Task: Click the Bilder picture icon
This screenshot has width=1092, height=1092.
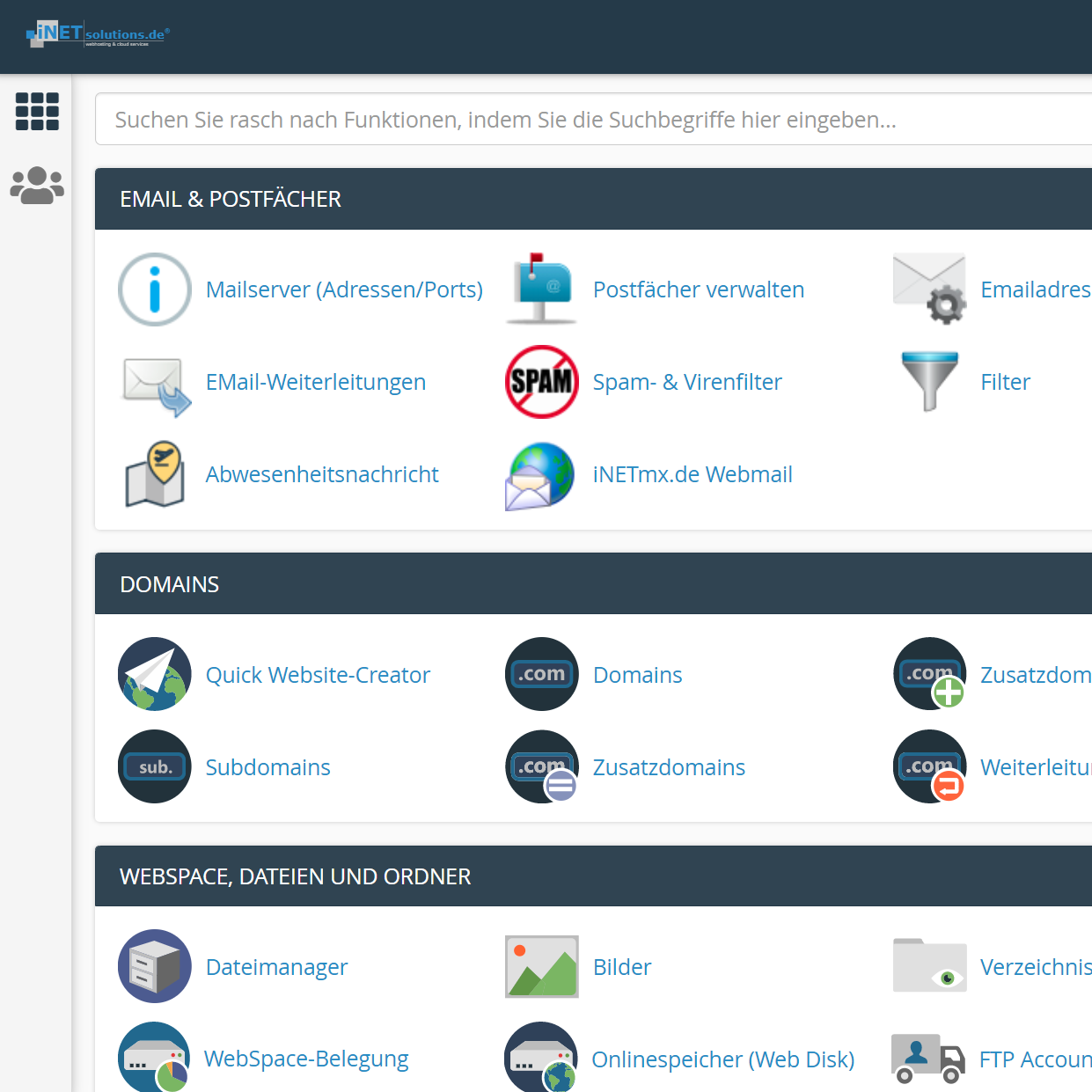Action: [542, 966]
